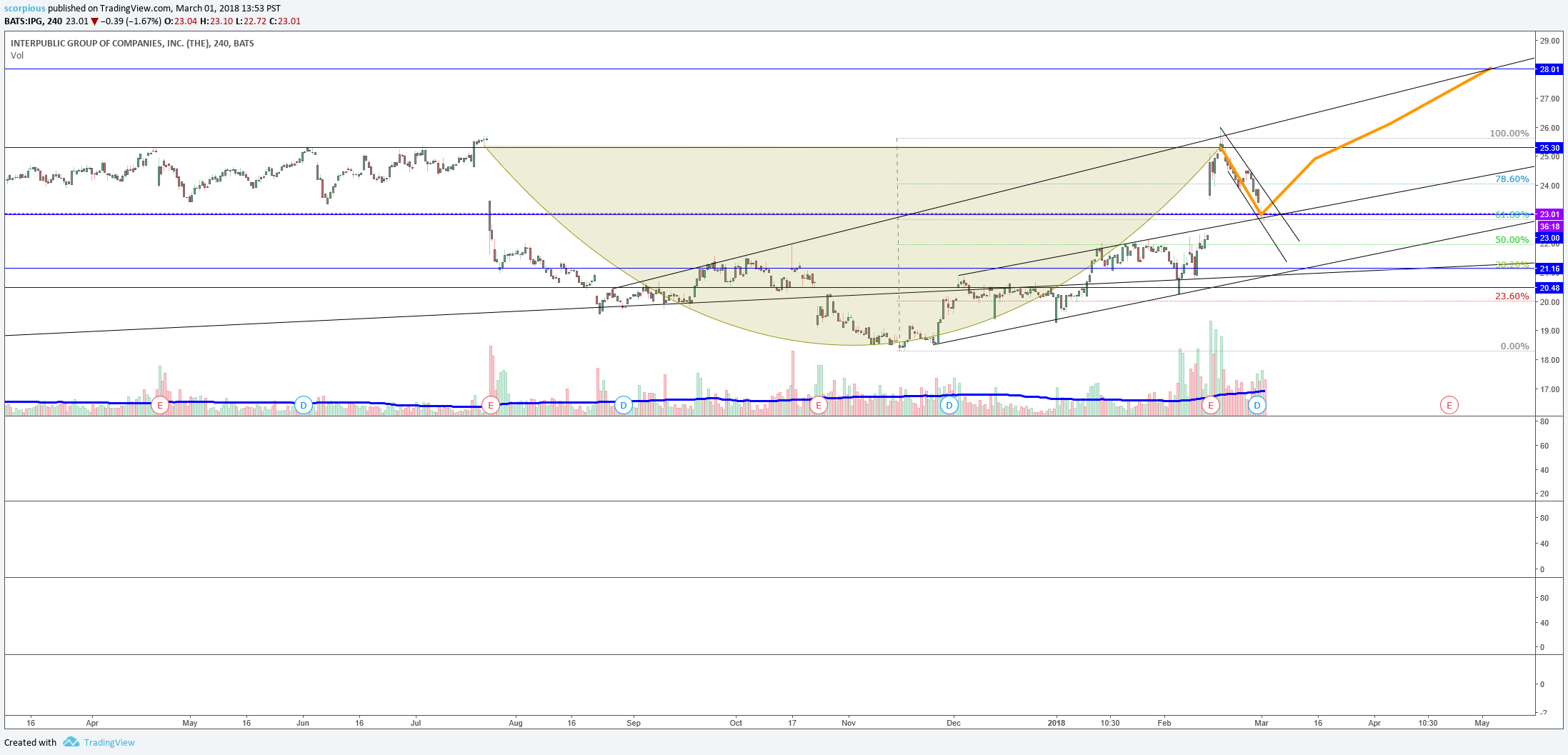This screenshot has width=1568, height=755.
Task: Click the 50.00% Fibonacci level label
Action: [x=1512, y=240]
